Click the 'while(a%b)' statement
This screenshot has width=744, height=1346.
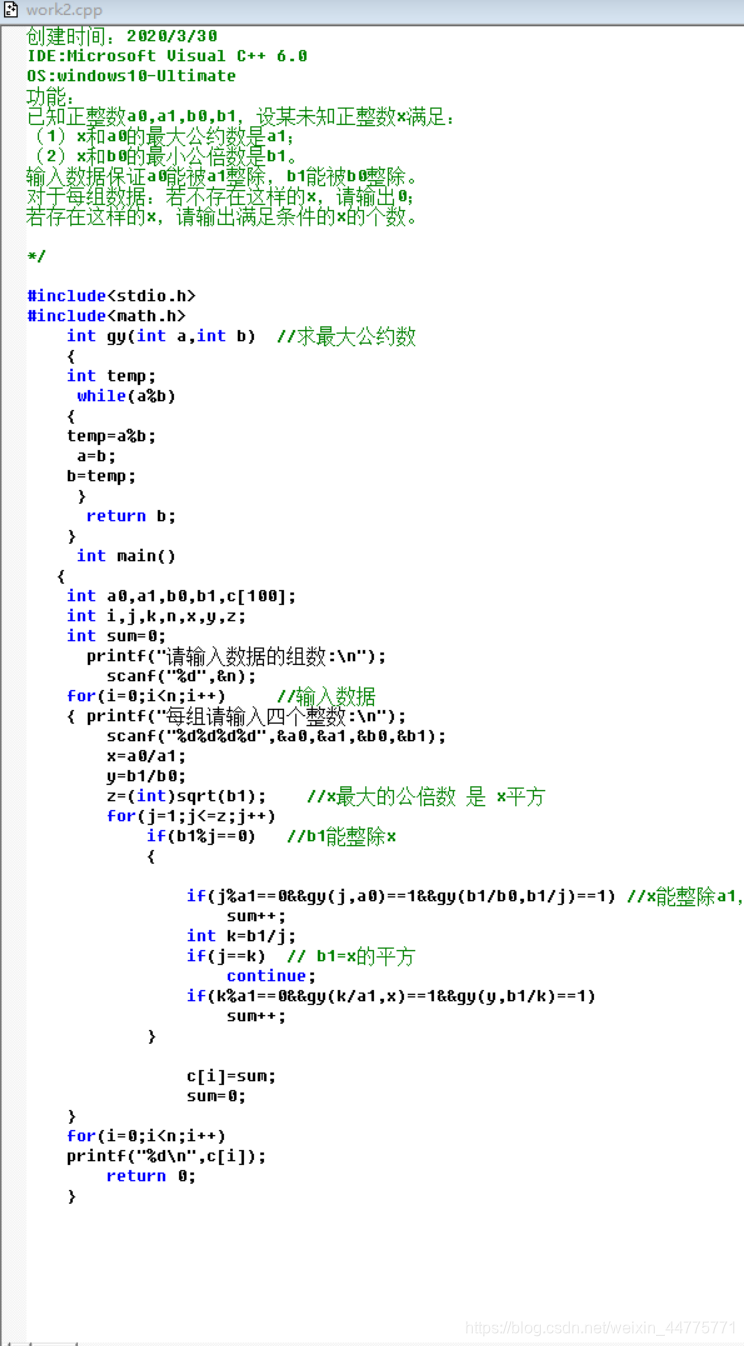126,396
